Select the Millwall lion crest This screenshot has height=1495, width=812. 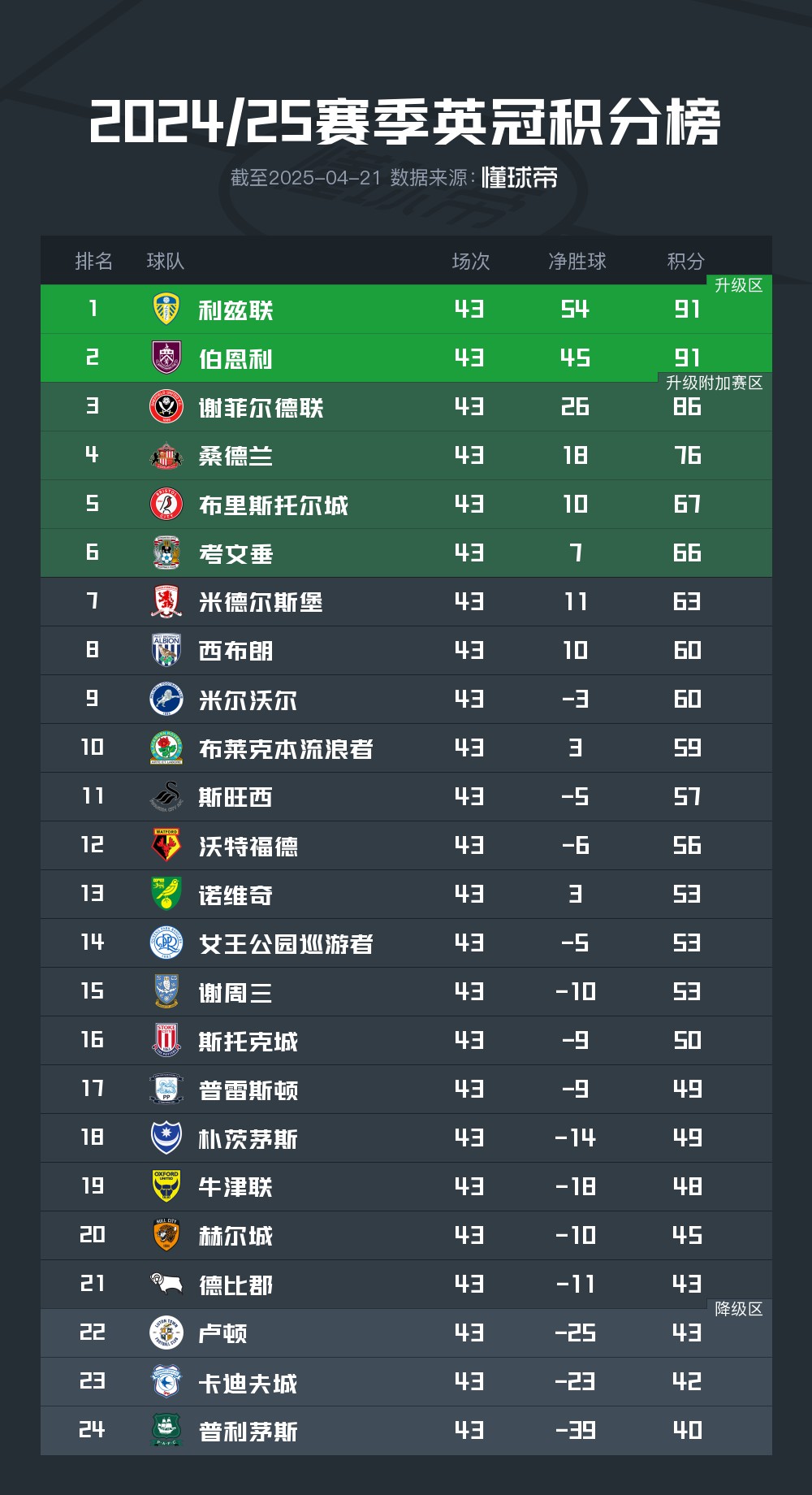point(166,699)
